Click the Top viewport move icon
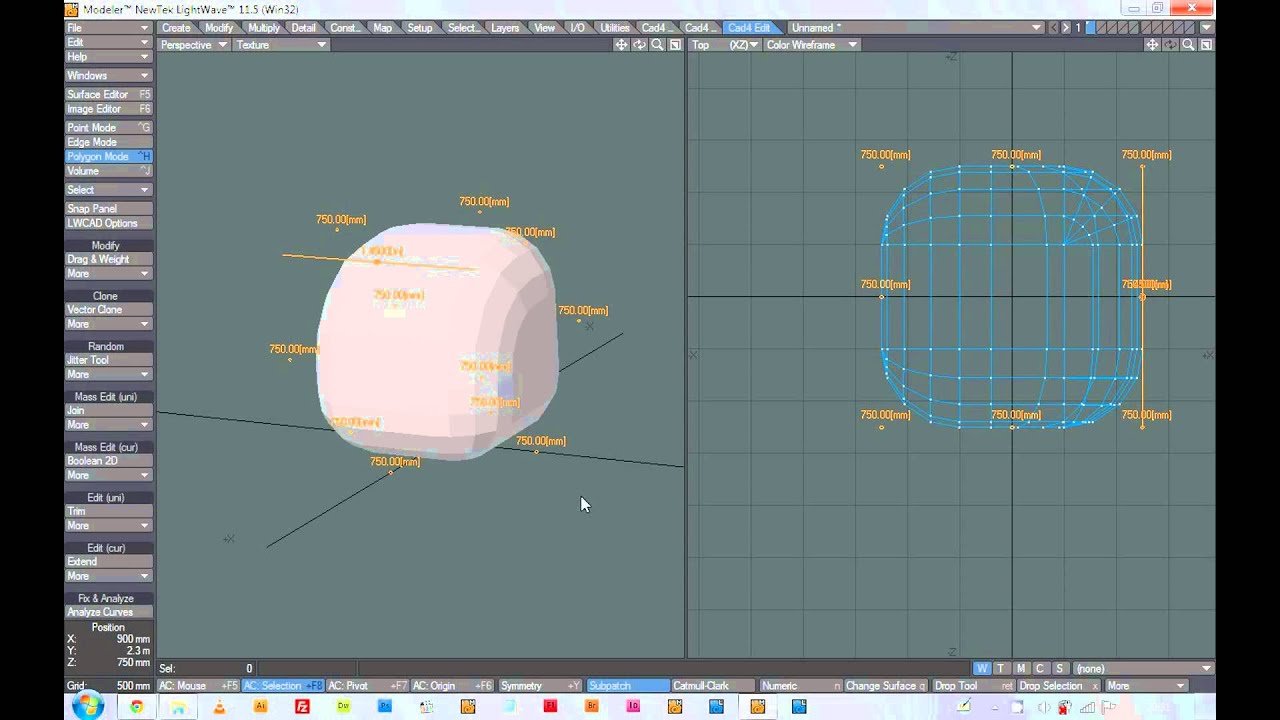1280x720 pixels. pos(1152,45)
